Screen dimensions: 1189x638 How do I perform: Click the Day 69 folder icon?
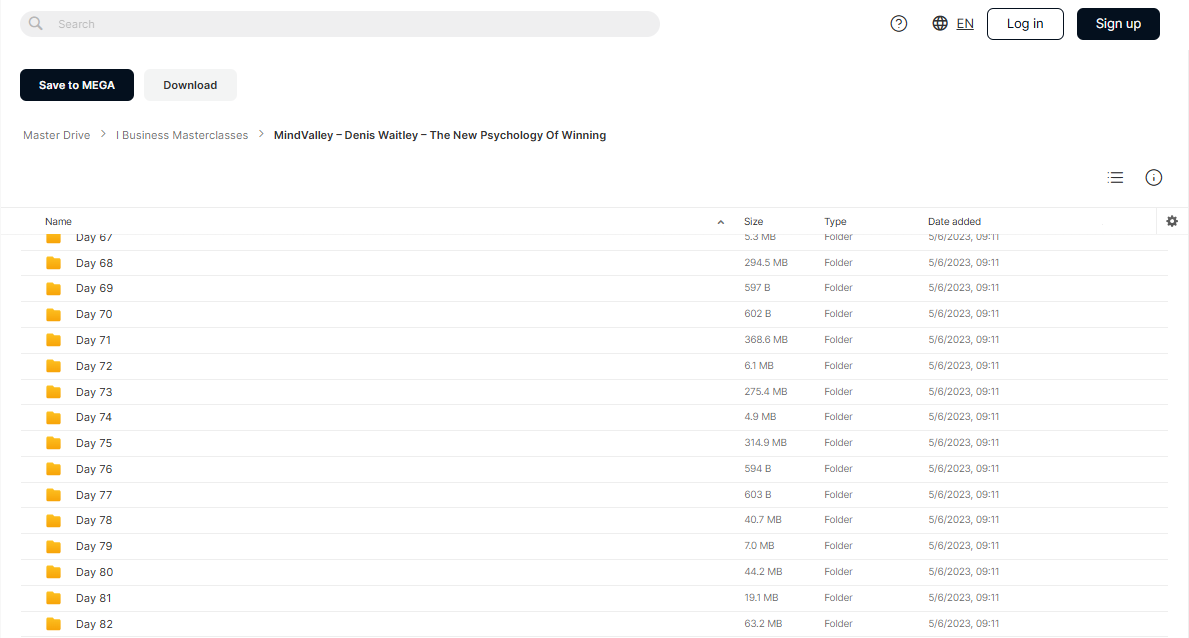53,288
